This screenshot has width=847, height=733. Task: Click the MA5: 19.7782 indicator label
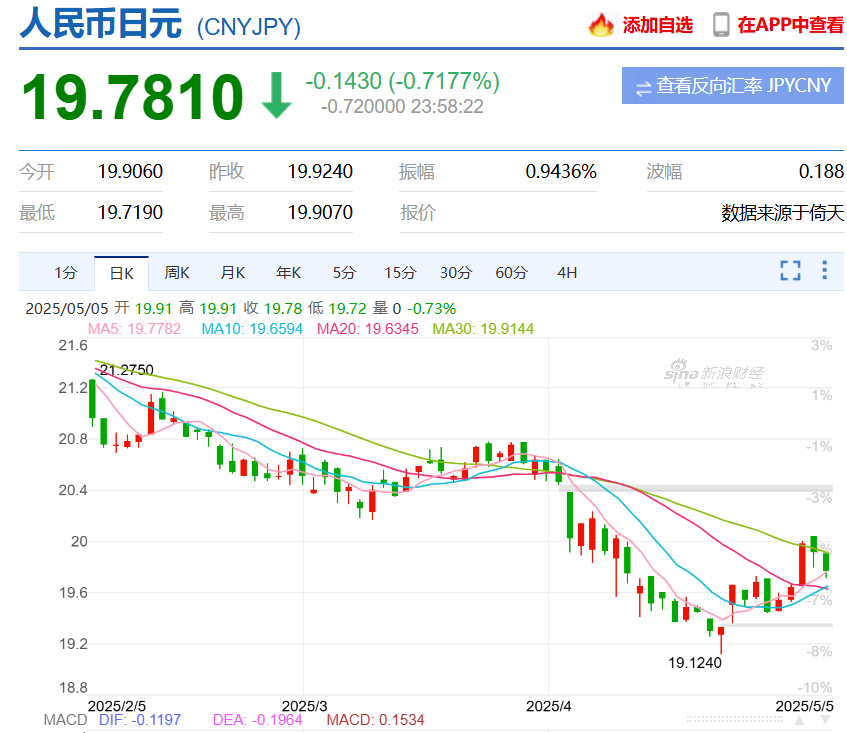click(x=134, y=328)
